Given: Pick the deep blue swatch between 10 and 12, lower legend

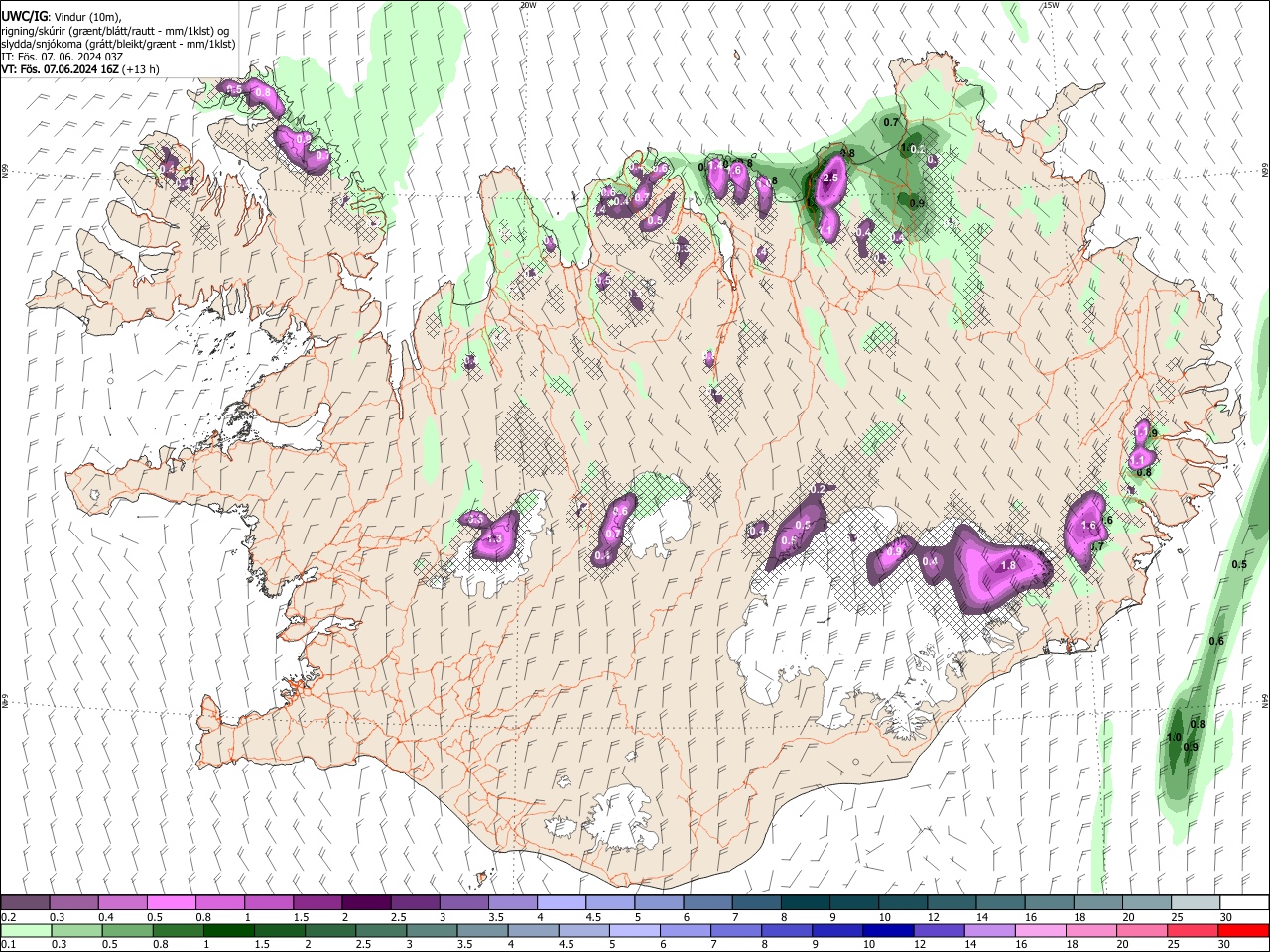Looking at the screenshot, I should [889, 930].
